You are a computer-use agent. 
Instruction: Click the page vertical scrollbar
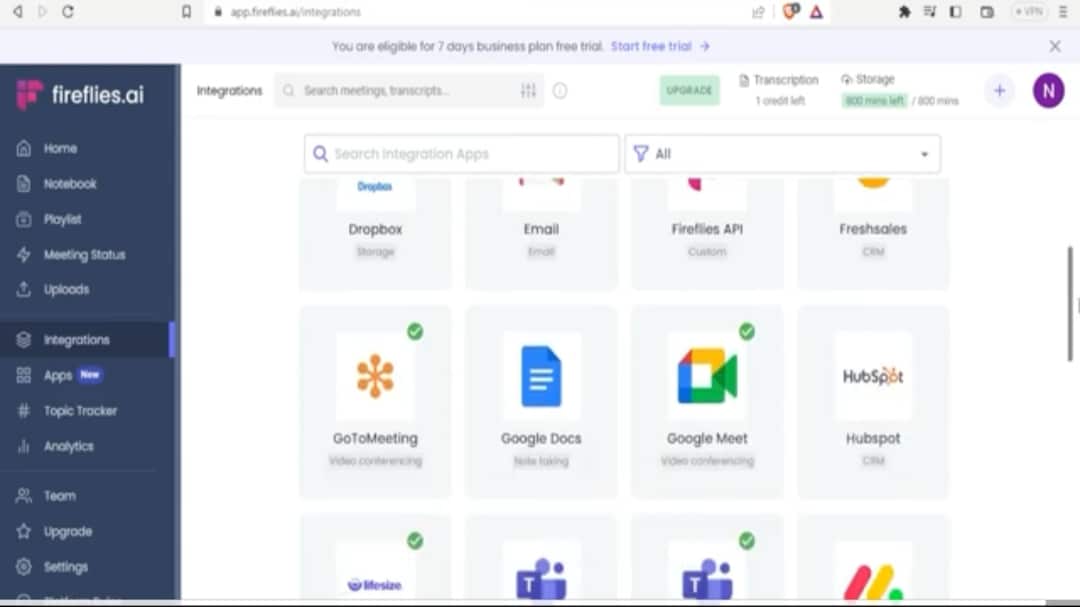tap(1070, 303)
